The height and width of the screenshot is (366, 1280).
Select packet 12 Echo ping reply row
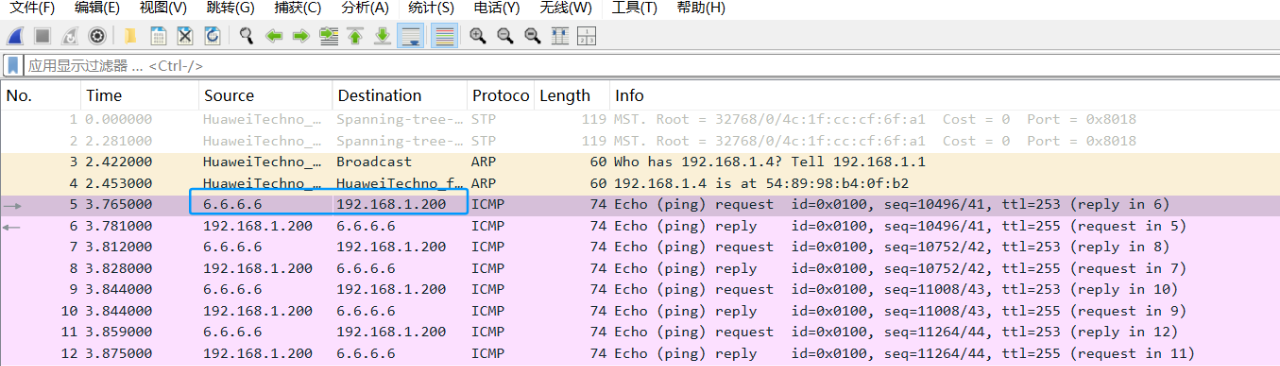pos(640,353)
